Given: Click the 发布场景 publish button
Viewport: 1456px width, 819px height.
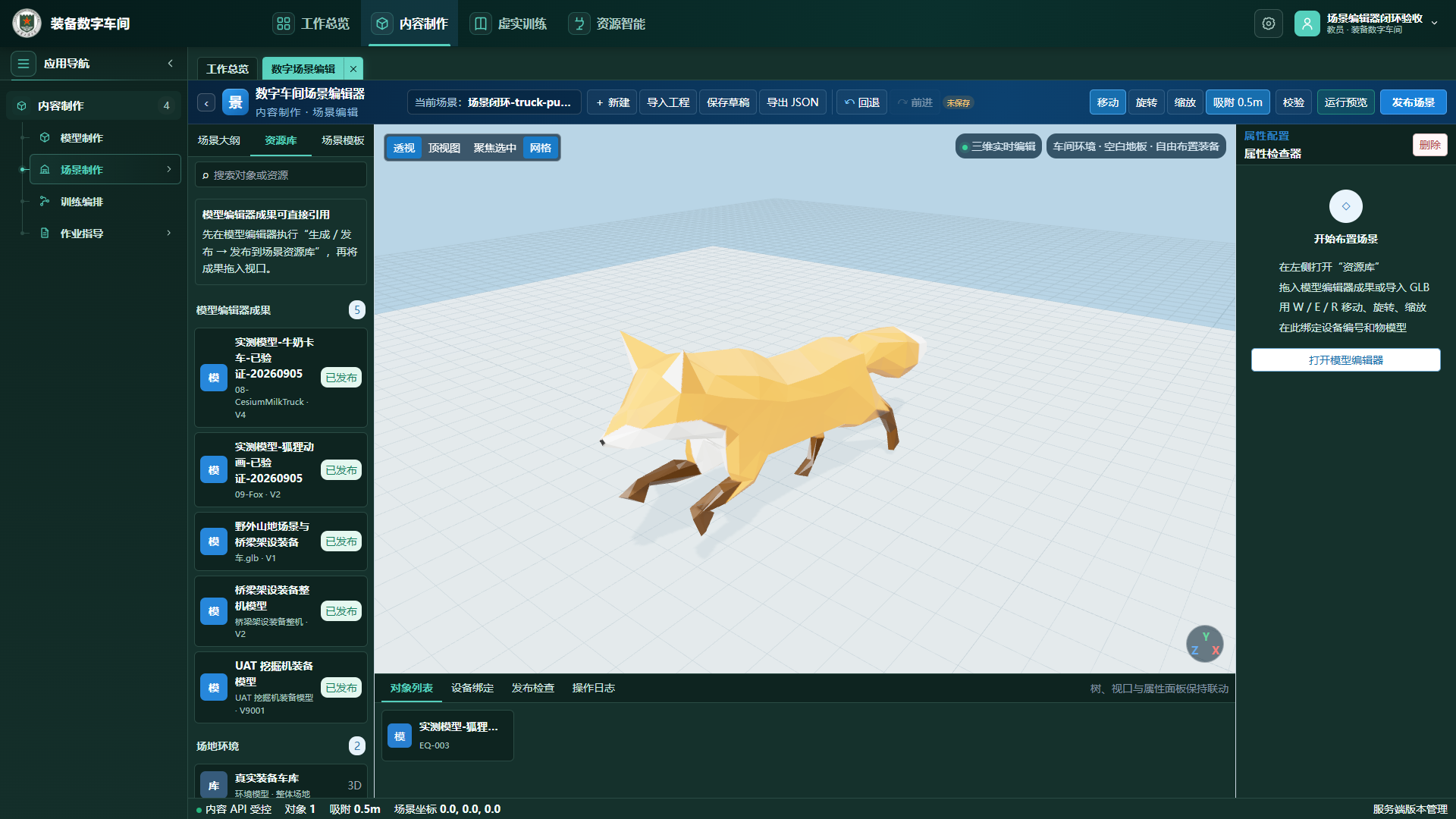Looking at the screenshot, I should [x=1414, y=102].
